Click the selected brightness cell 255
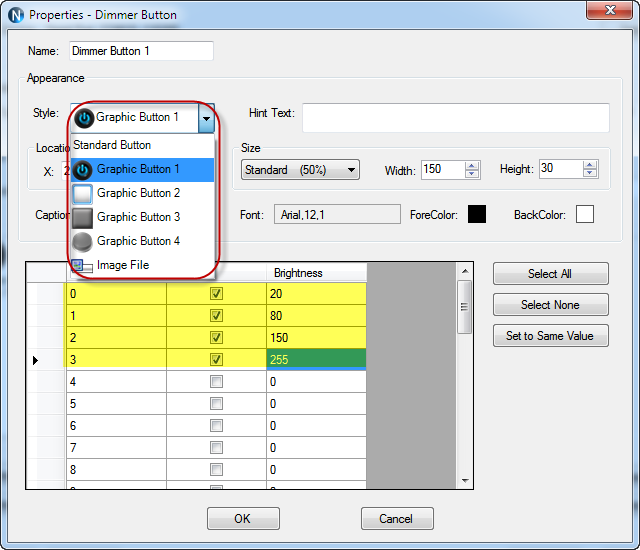This screenshot has width=640, height=550. click(x=316, y=359)
